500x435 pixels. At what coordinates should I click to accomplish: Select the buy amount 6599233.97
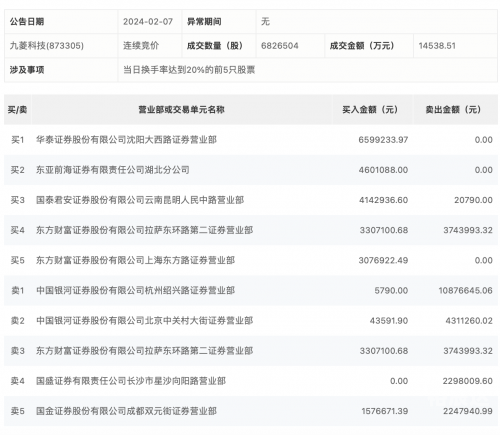pyautogui.click(x=383, y=140)
